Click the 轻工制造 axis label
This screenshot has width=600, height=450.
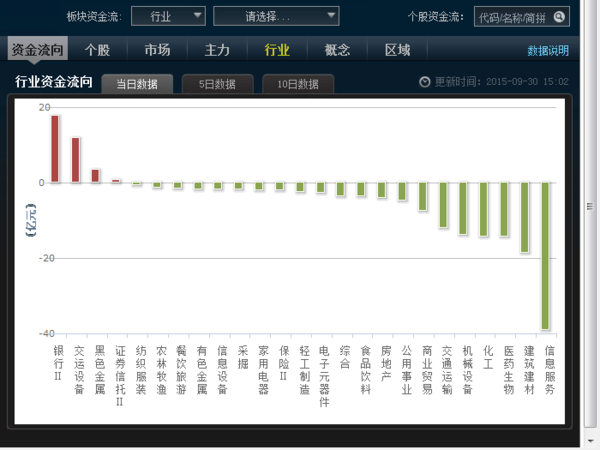click(x=304, y=370)
